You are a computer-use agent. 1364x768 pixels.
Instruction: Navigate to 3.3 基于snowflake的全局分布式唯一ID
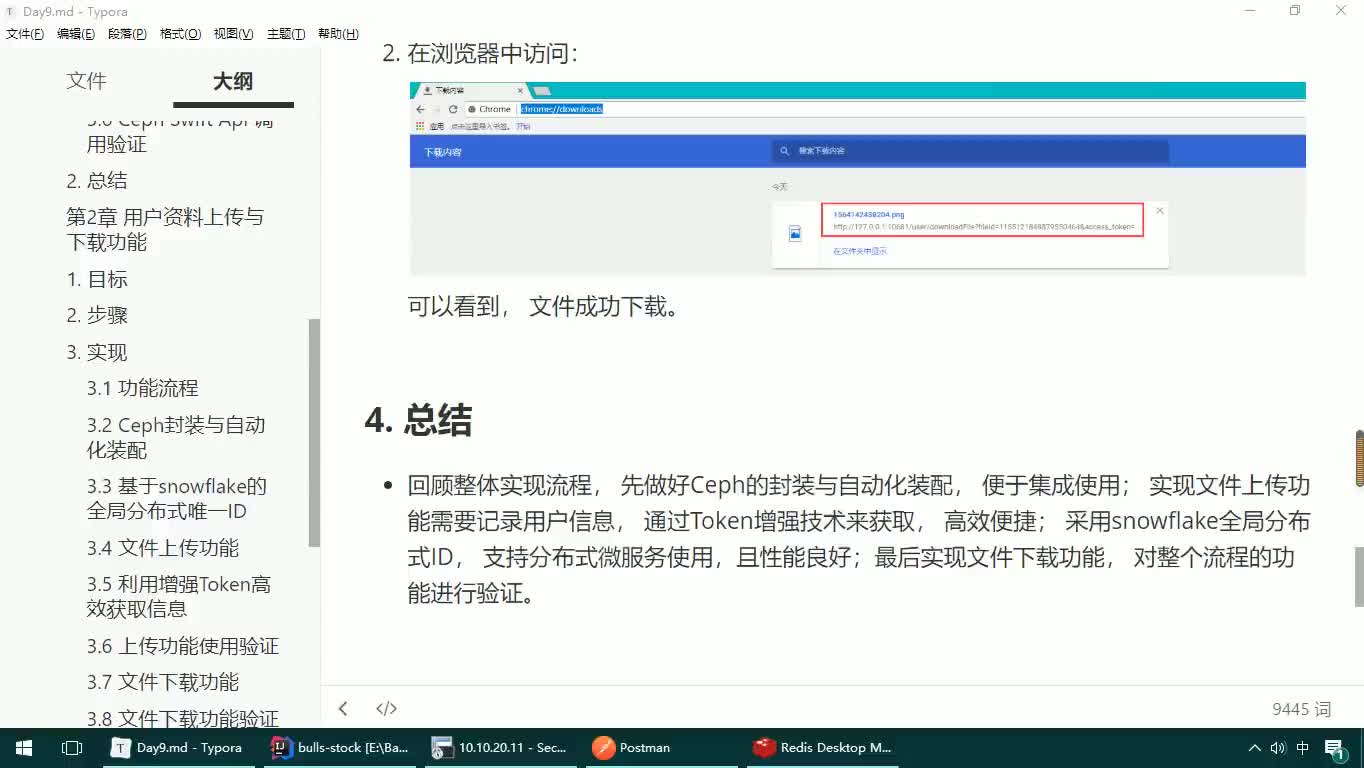[177, 499]
